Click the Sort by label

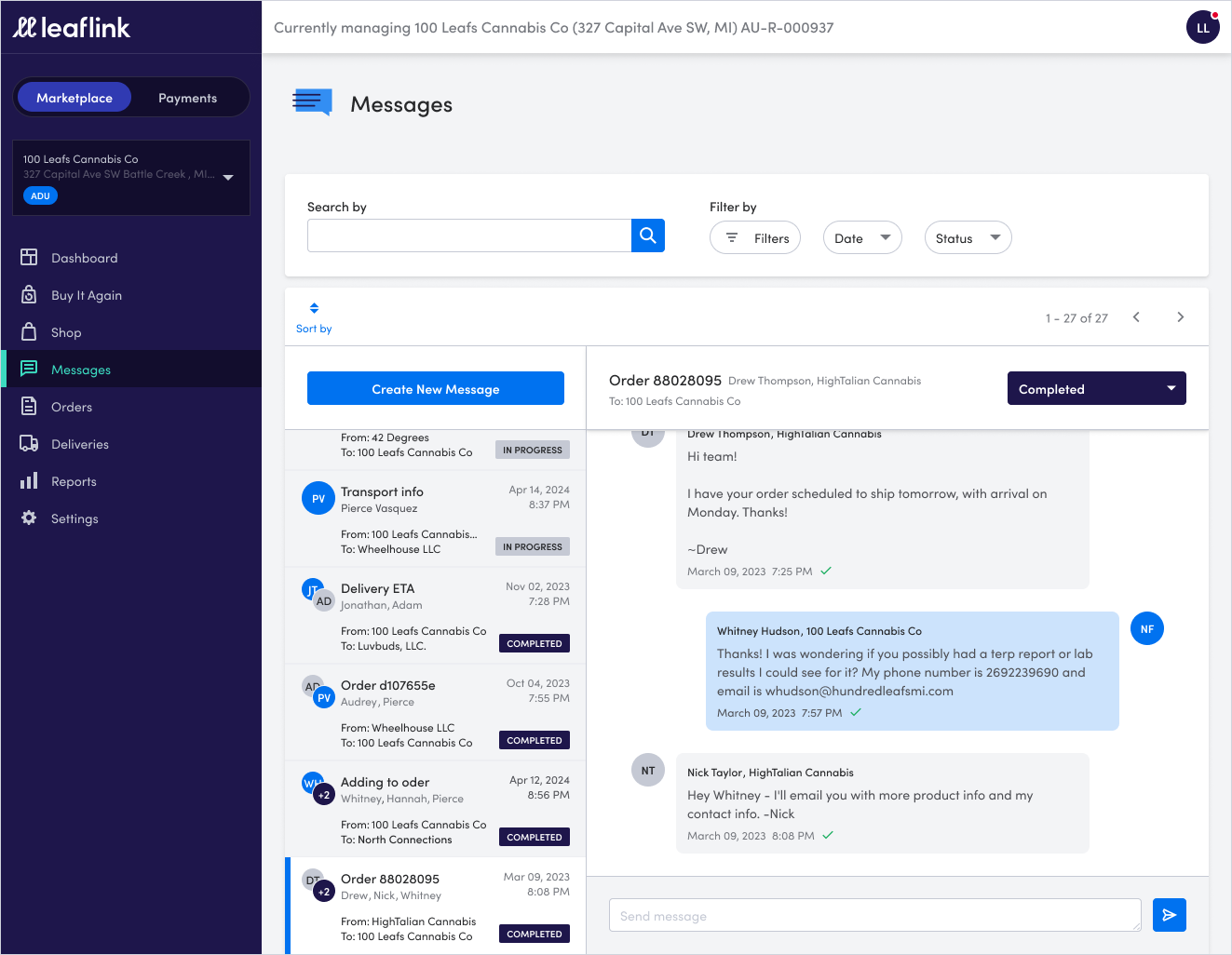[314, 329]
